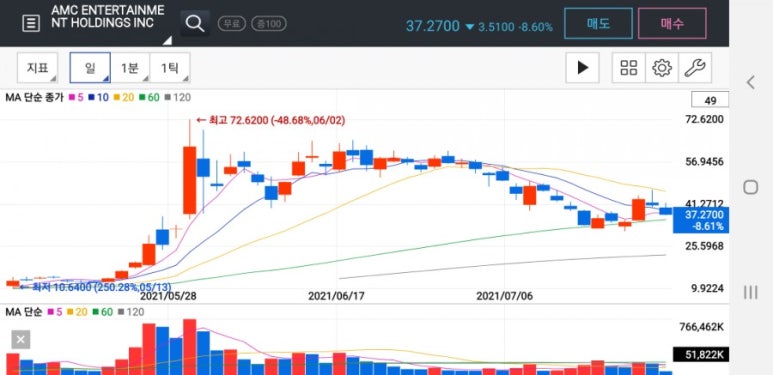Switch to the 1분 chart tab
This screenshot has height=375, width=773.
[x=130, y=68]
